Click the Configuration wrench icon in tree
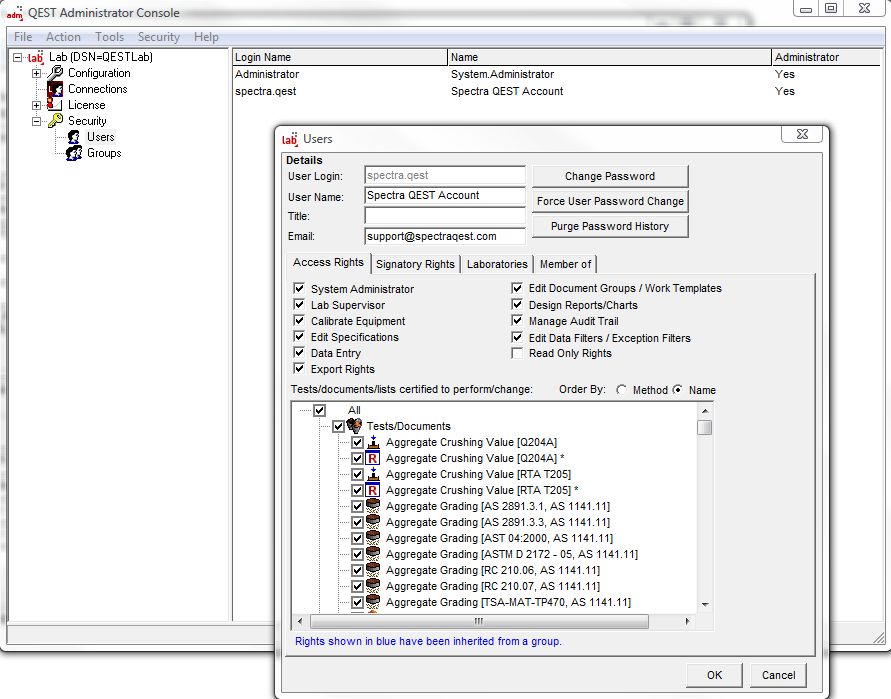Image resolution: width=891 pixels, height=699 pixels. tap(55, 73)
